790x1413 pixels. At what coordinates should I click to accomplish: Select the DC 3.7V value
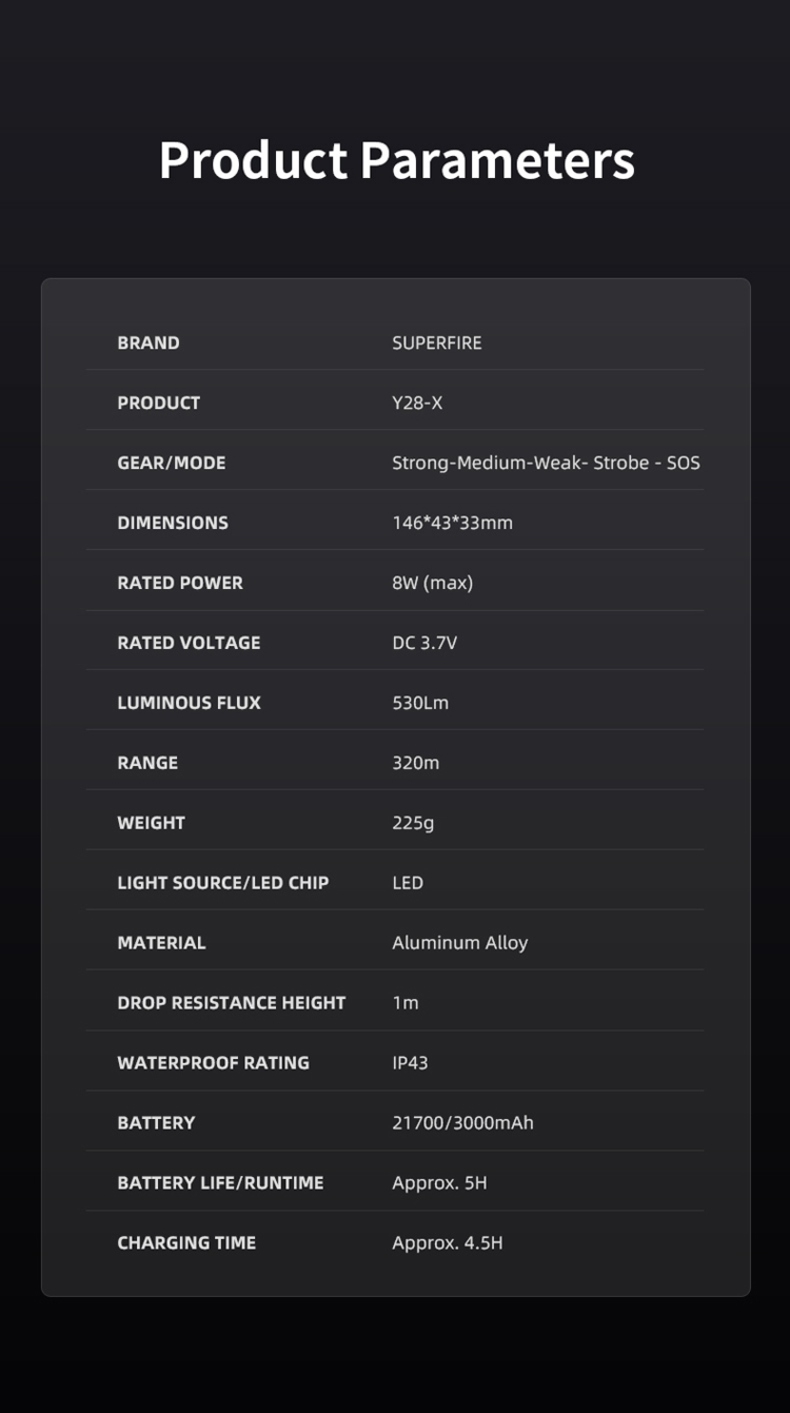click(x=424, y=643)
